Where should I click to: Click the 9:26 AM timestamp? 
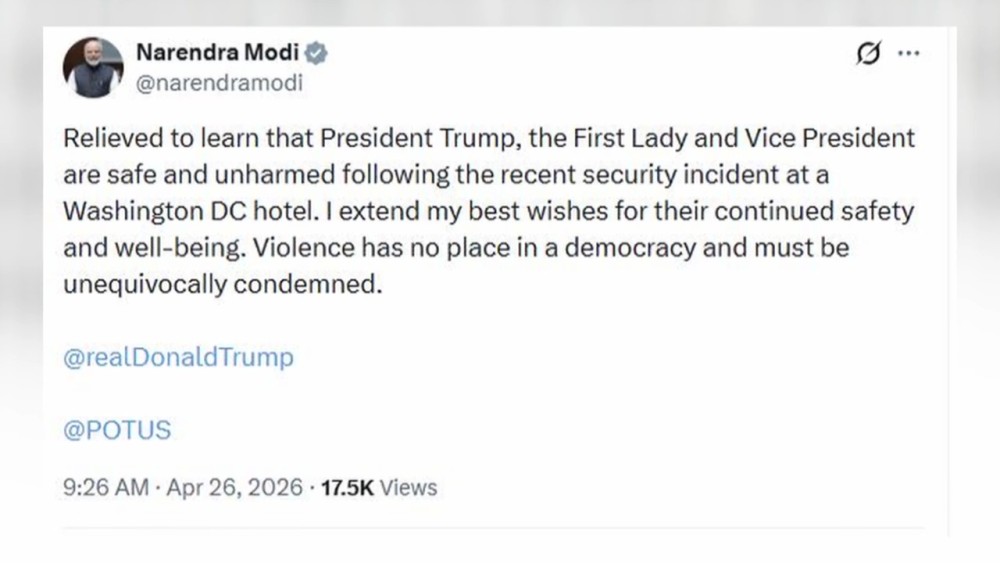(x=106, y=488)
